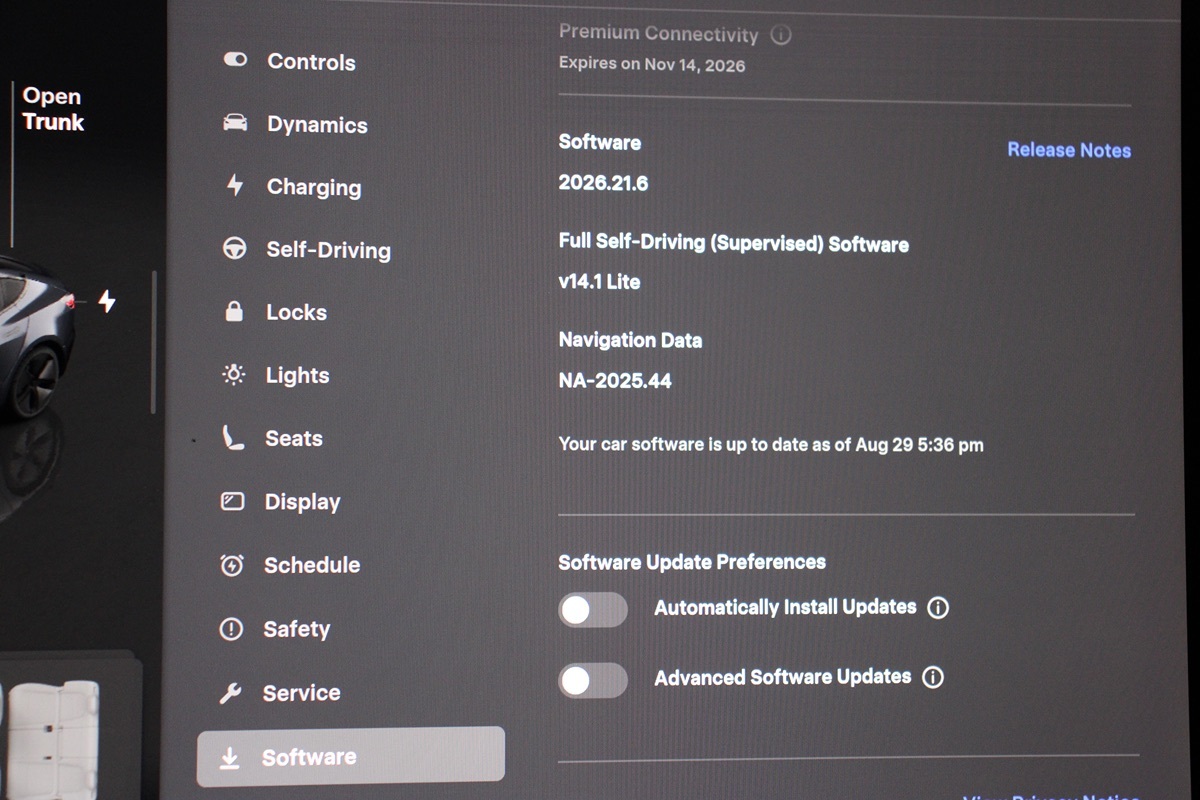Click the Charging lightning bolt icon in menu
Image resolution: width=1200 pixels, height=800 pixels.
pos(235,185)
